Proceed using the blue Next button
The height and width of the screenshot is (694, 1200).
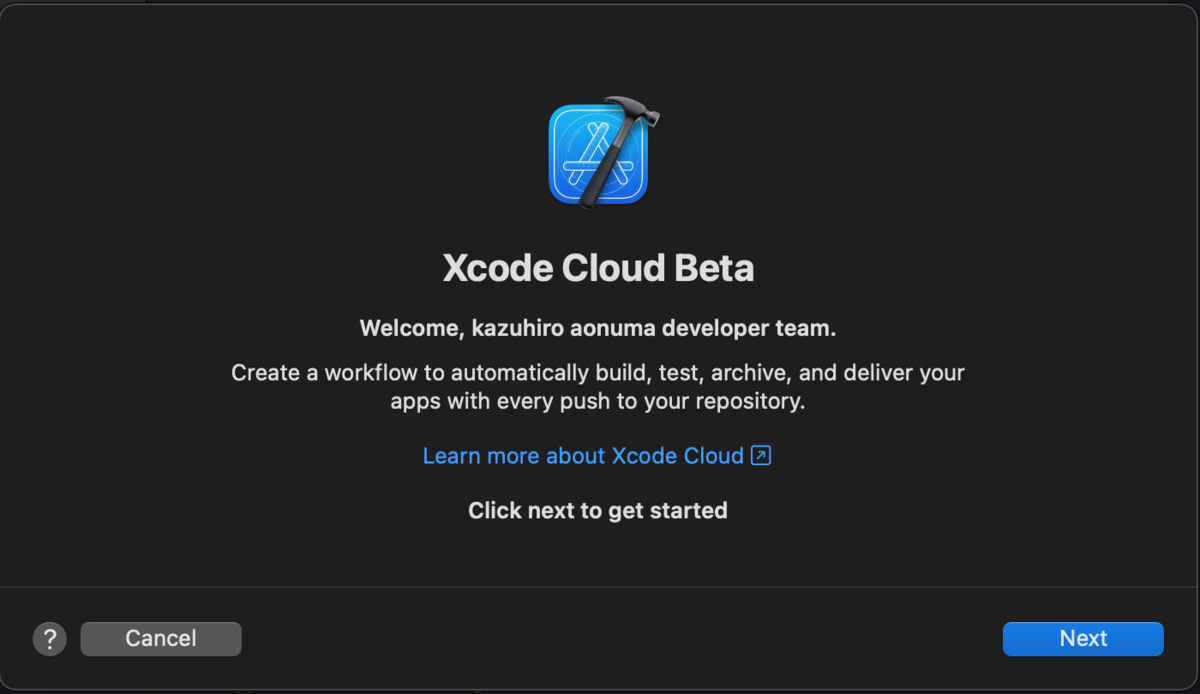(1083, 638)
